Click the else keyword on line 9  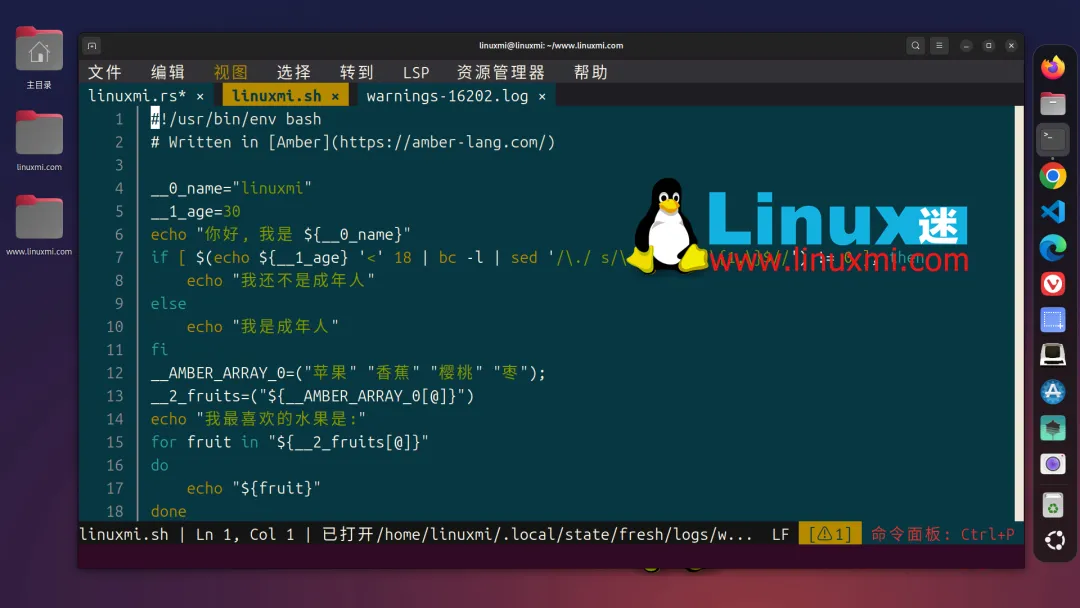tap(169, 304)
